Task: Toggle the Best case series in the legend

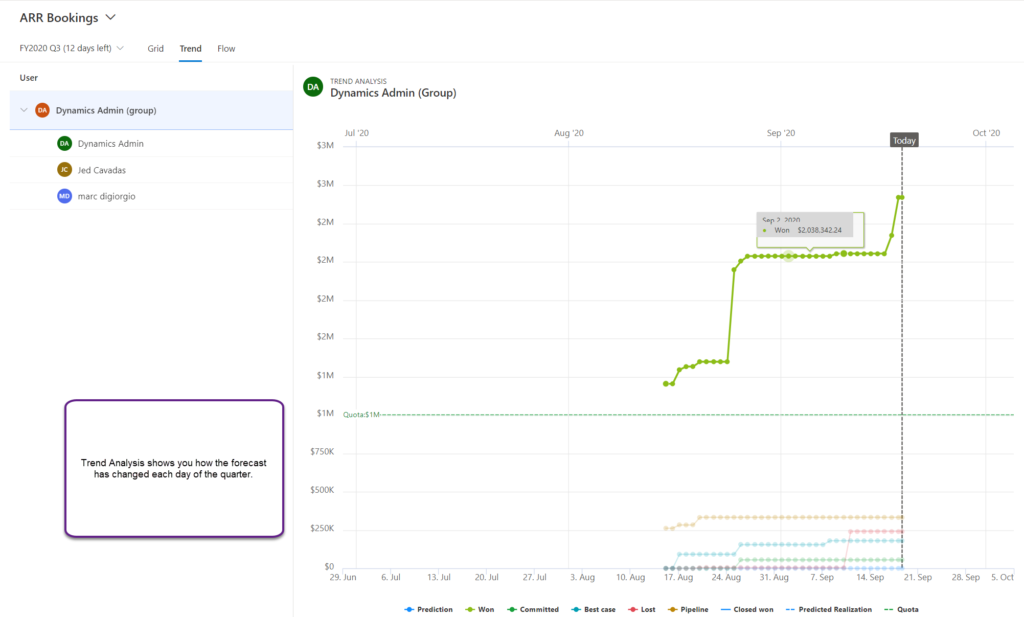Action: (x=593, y=609)
